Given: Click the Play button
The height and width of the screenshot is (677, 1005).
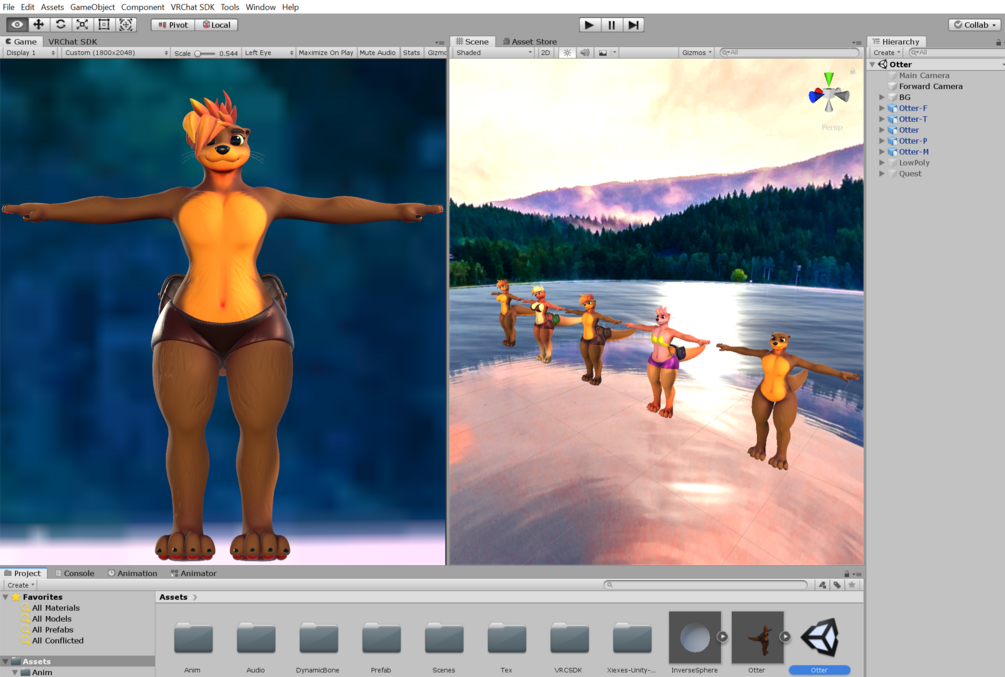Looking at the screenshot, I should coord(590,25).
